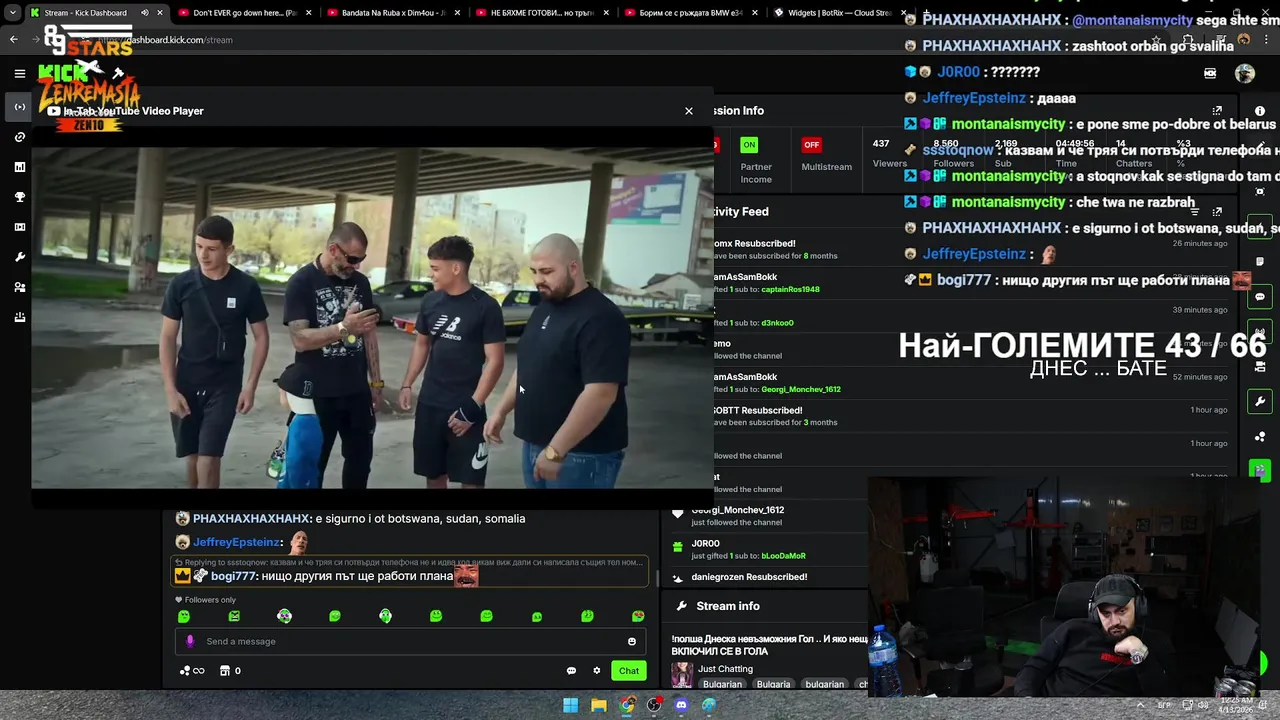The image size is (1280, 720).
Task: Click the YouTube video player frame
Action: (372, 318)
